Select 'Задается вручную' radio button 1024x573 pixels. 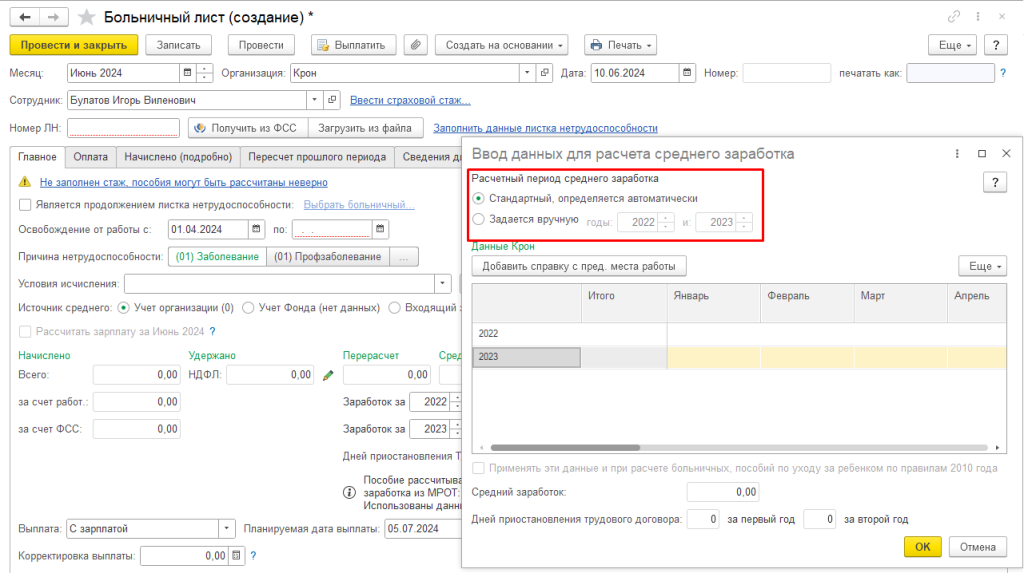pyautogui.click(x=479, y=219)
